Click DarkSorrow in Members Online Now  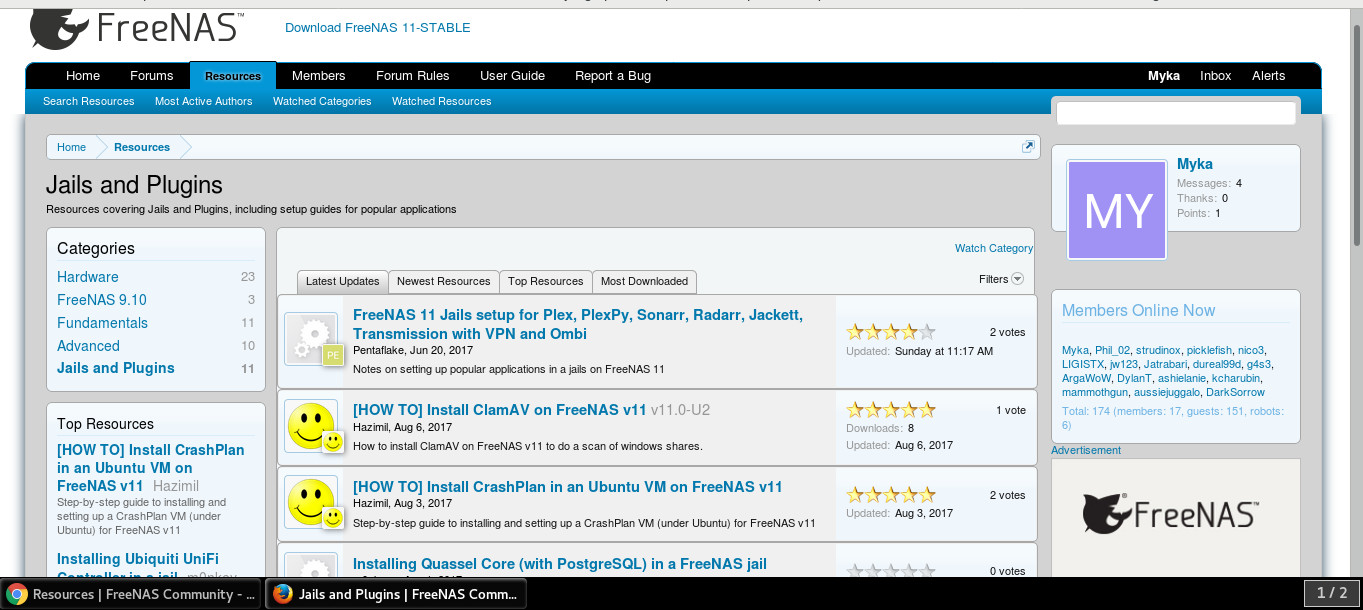pyautogui.click(x=1236, y=392)
